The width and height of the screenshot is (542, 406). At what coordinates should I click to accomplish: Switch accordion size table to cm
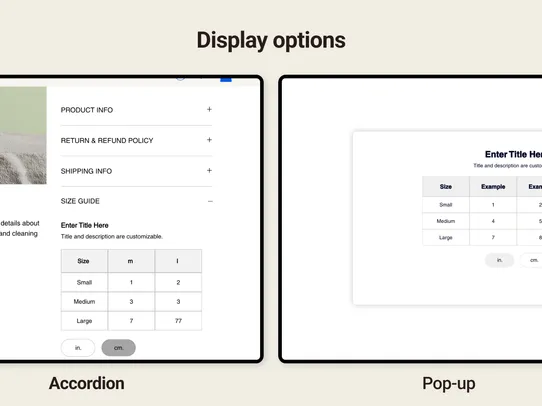(119, 348)
